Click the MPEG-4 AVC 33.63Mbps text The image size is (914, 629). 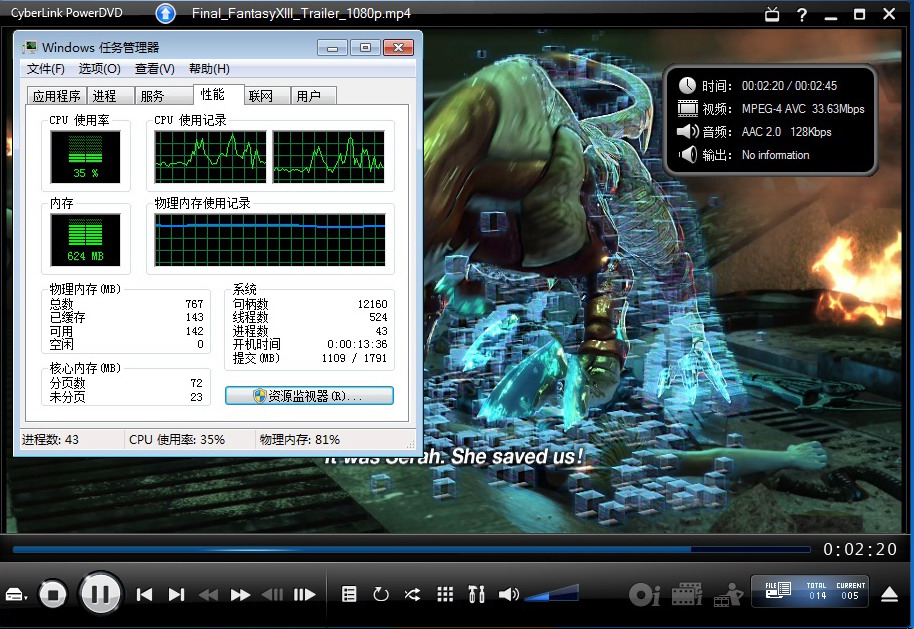click(x=803, y=108)
